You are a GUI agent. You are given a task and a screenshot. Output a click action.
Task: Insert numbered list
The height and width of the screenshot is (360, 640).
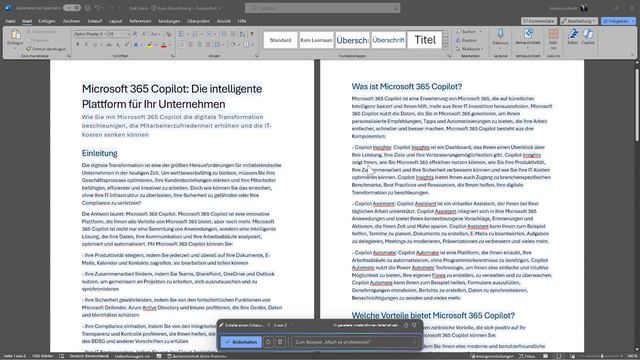[196, 34]
